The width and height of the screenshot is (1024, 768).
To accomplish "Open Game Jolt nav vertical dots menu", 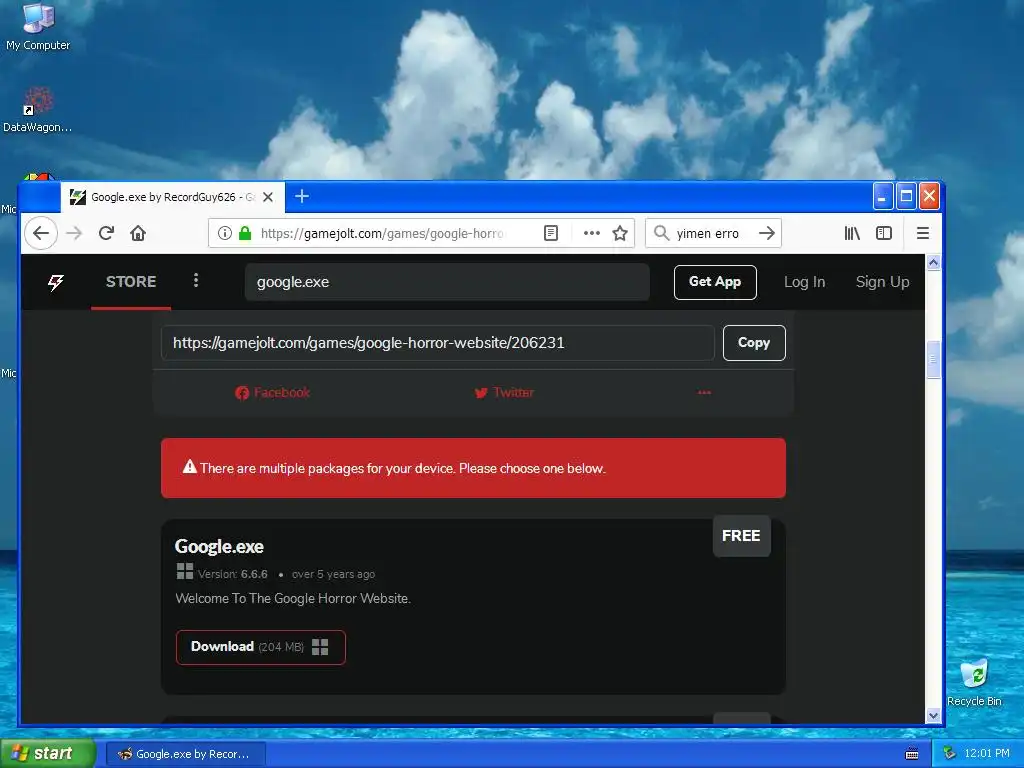I will (196, 281).
